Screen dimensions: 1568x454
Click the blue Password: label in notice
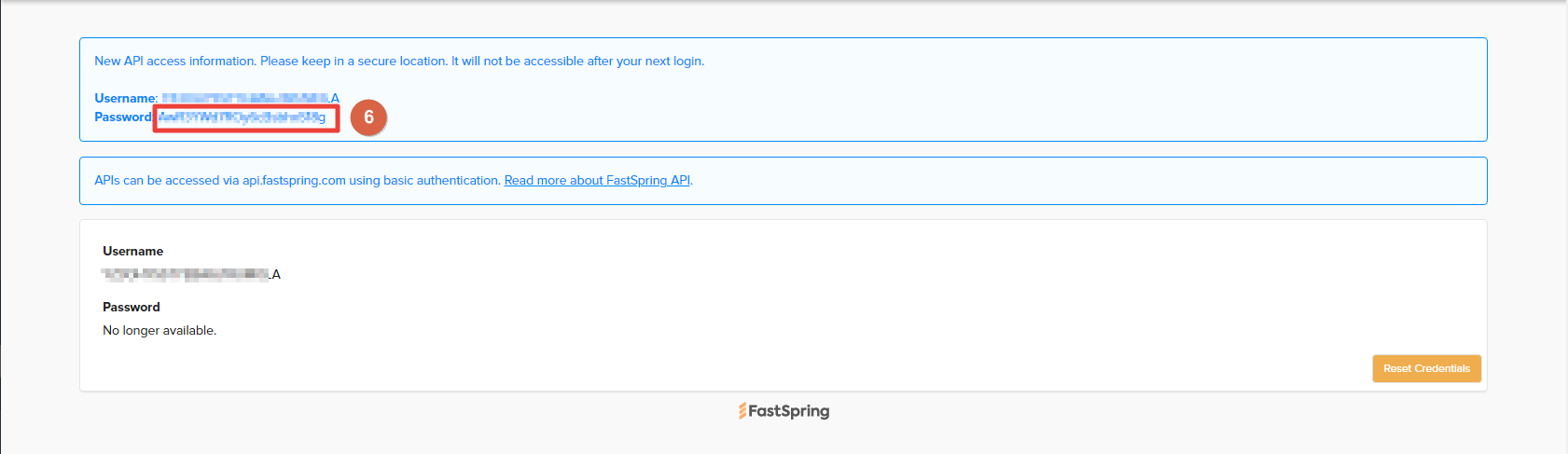pyautogui.click(x=123, y=117)
